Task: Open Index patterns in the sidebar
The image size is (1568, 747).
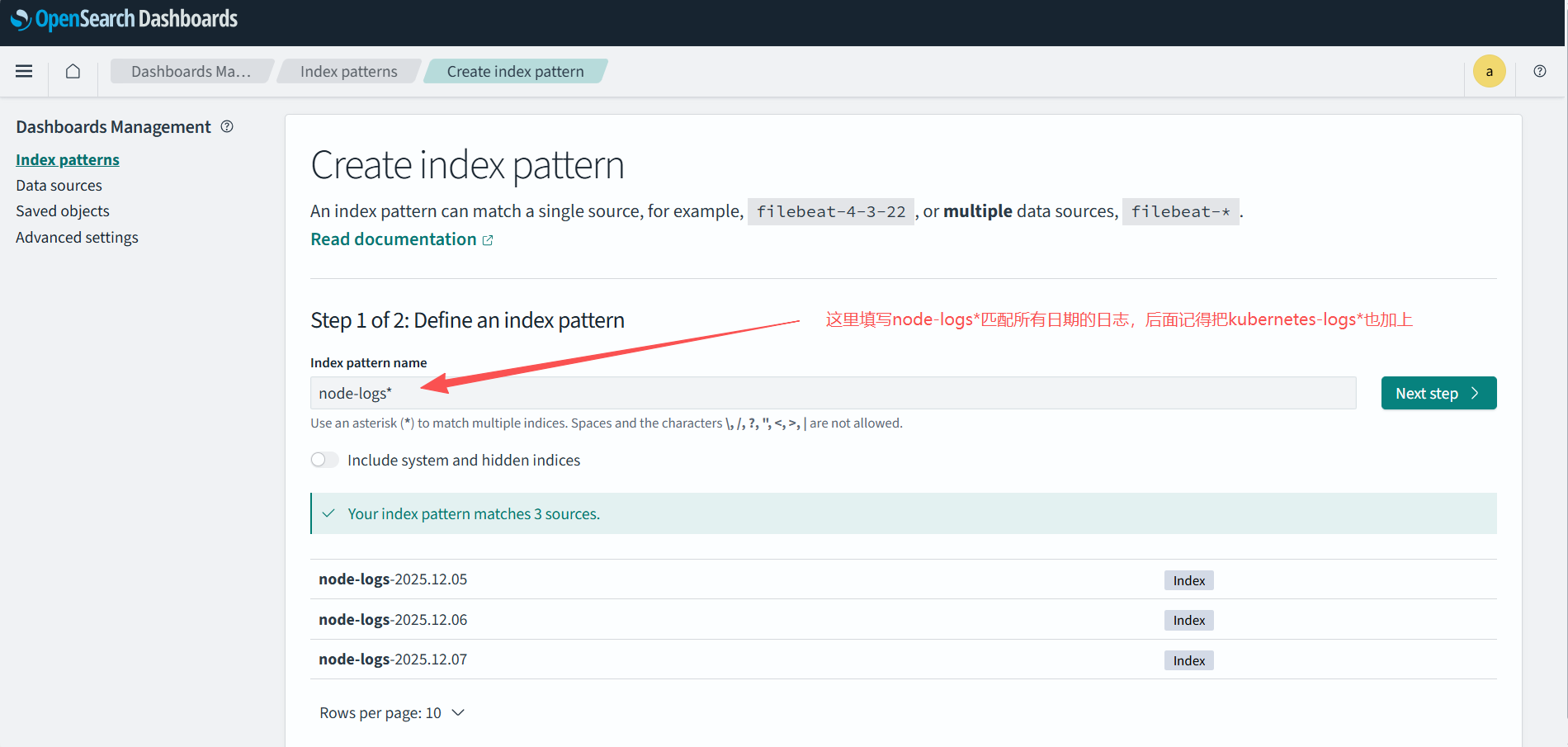Action: [68, 159]
